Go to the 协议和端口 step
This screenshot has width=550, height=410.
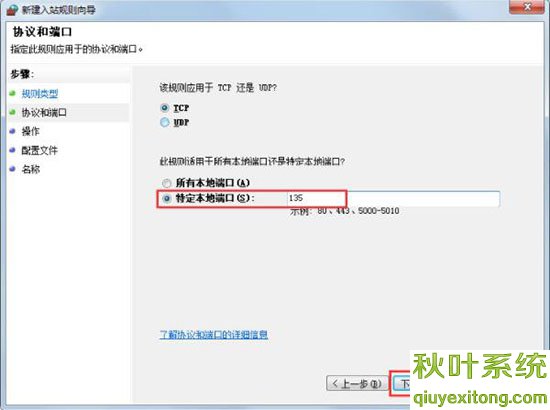point(44,113)
